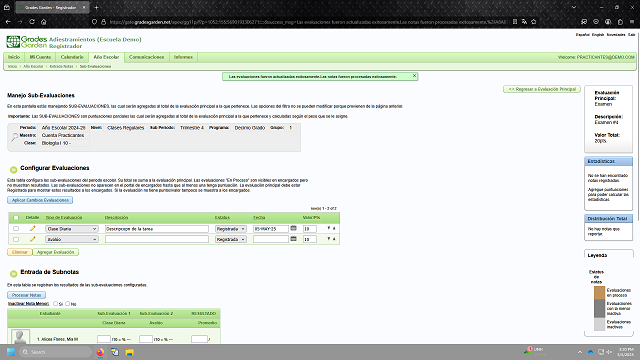The image size is (640, 360).
Task: Open reader view icon in address bar
Action: pyautogui.click(x=515, y=22)
